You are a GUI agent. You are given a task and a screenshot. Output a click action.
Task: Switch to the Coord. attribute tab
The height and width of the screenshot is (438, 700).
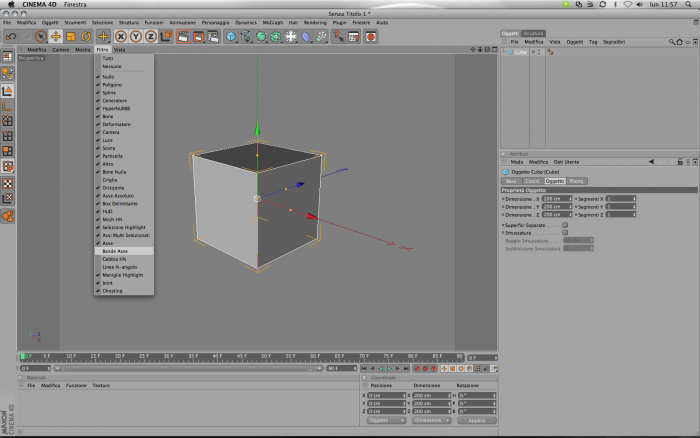coord(532,181)
